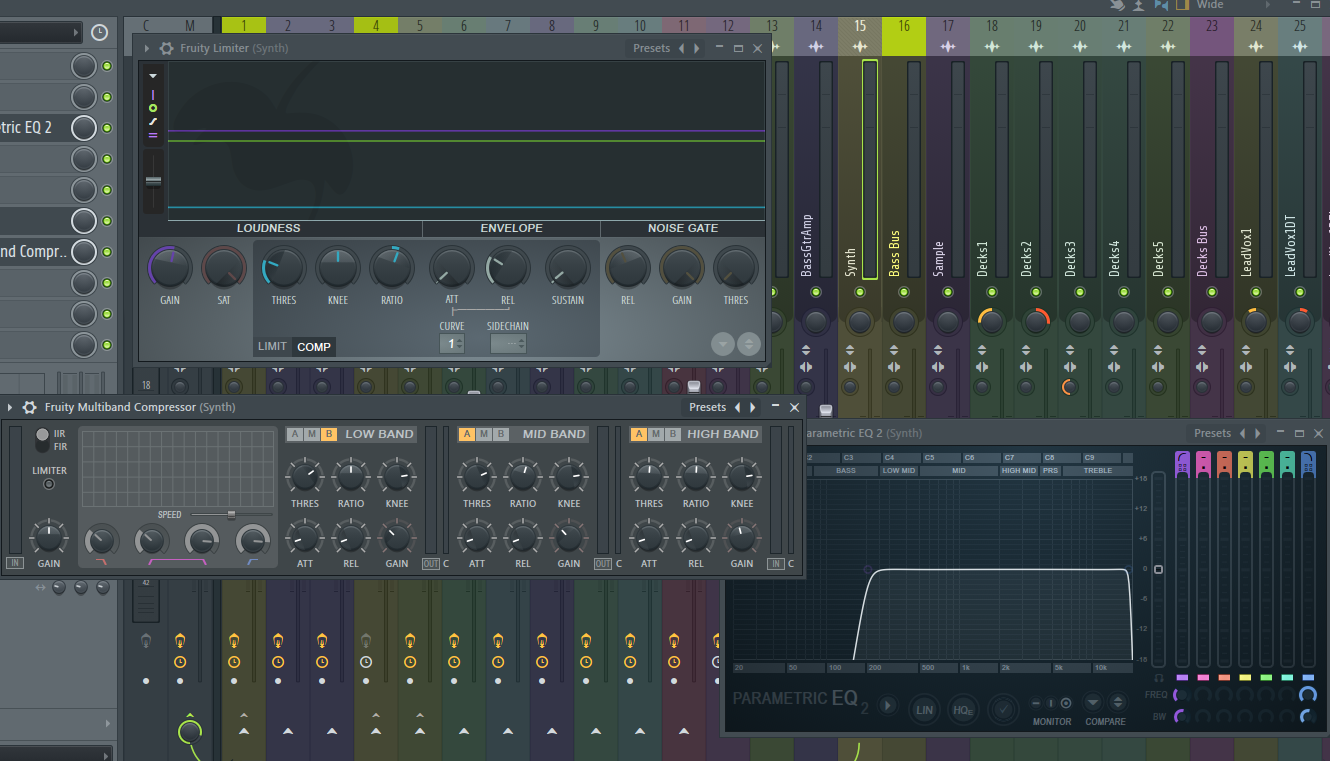Toggle the white curve display icon in Limiter

153,120
